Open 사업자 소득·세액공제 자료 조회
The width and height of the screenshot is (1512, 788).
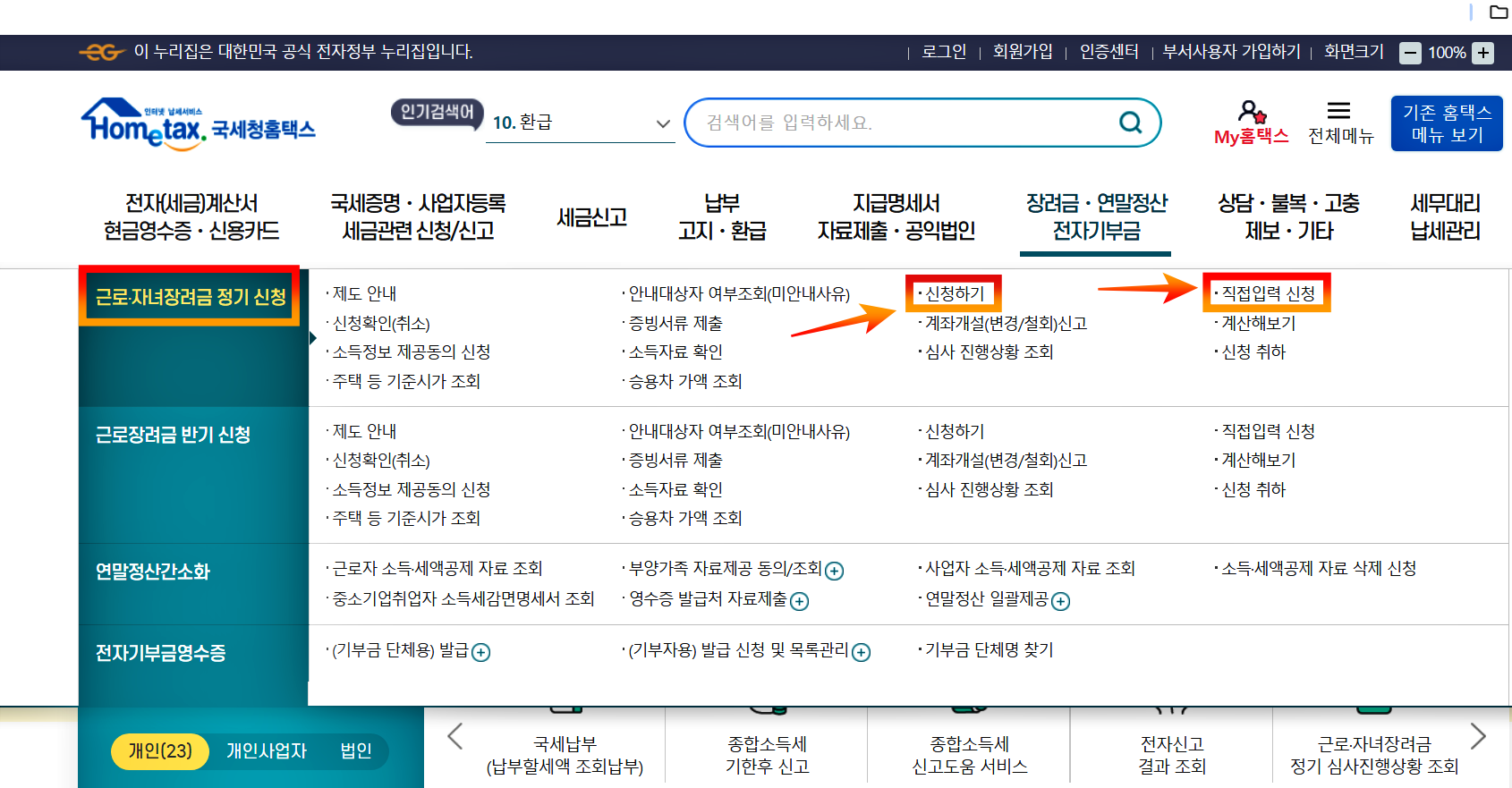pos(1030,568)
